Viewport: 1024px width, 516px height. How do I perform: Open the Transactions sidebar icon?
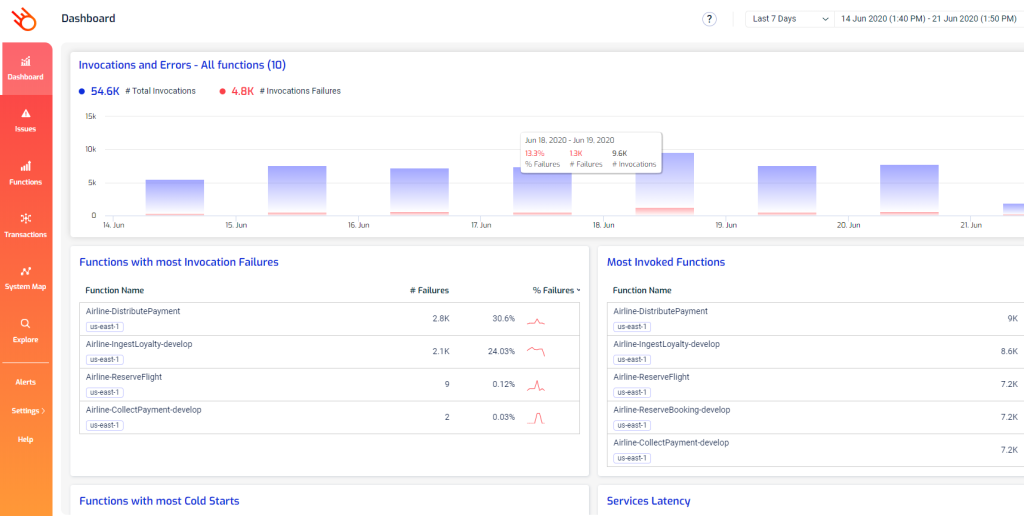[26, 218]
